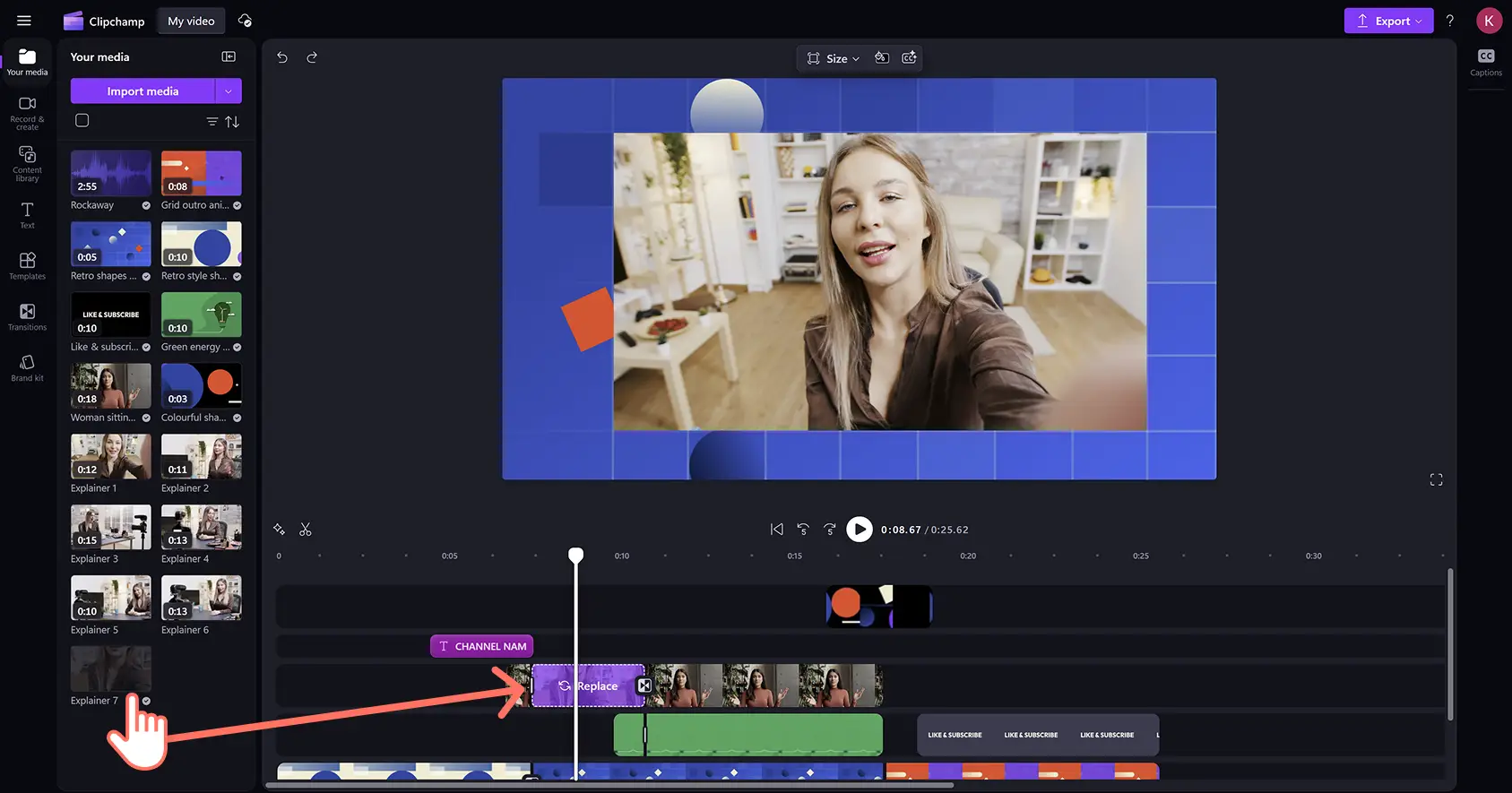
Task: Open the hamburger main menu
Action: pos(24,21)
